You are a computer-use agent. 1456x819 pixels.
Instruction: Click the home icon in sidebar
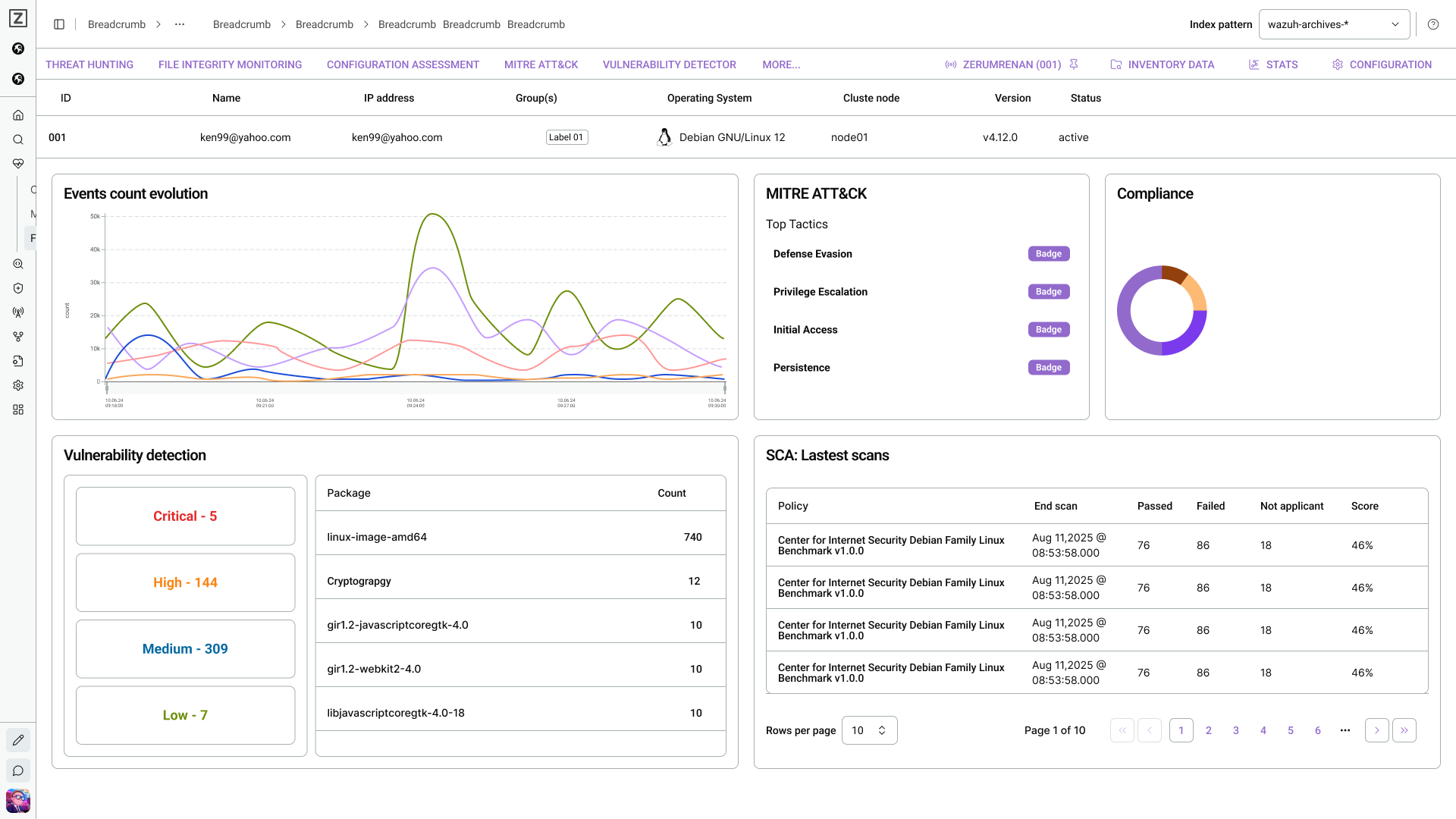[x=18, y=115]
